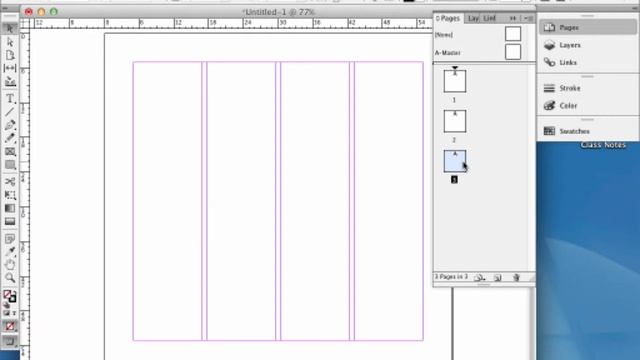
Task: Select the Eyedropper tool
Action: pos(10,251)
